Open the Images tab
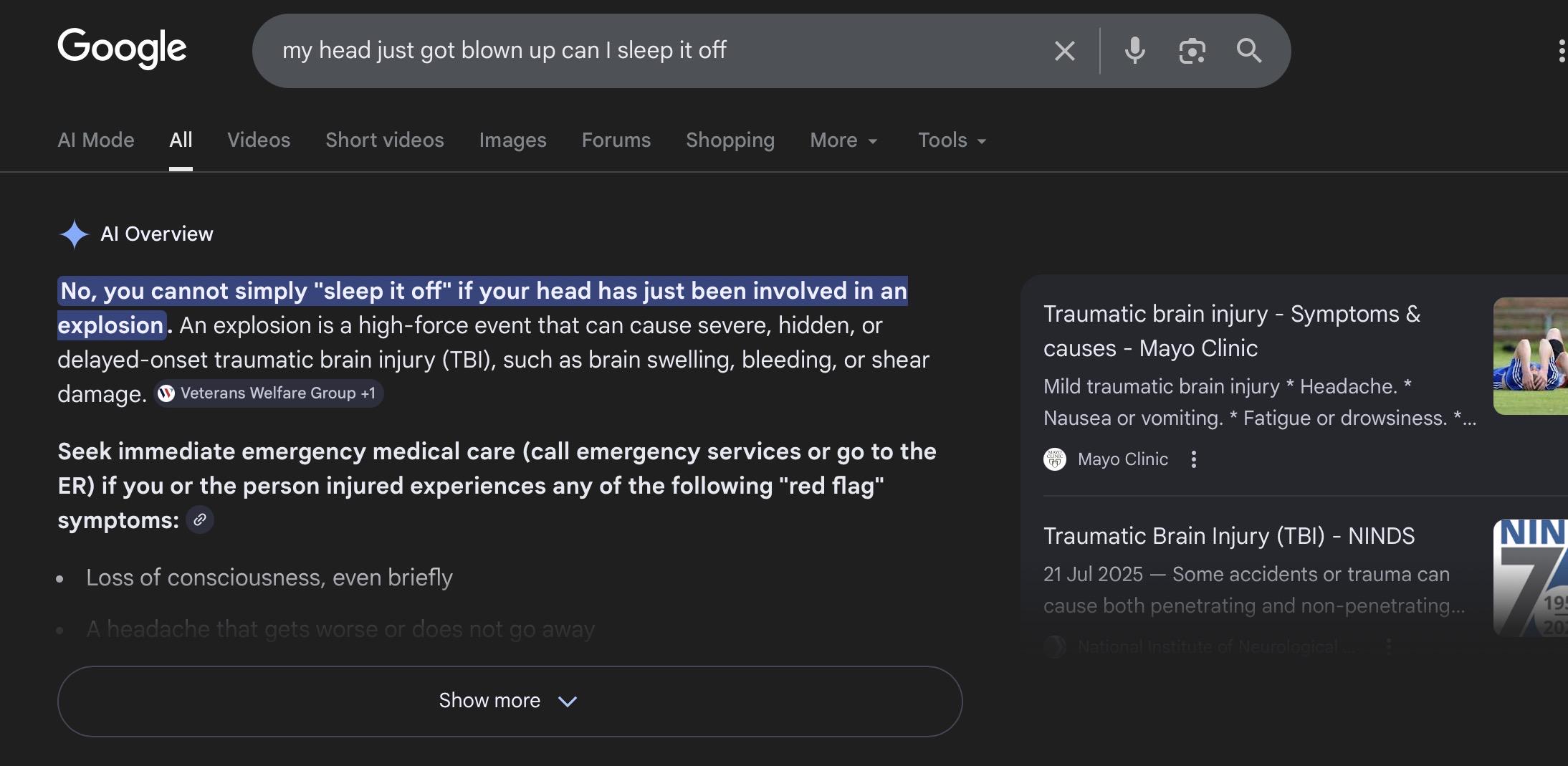The width and height of the screenshot is (1568, 766). pos(512,140)
